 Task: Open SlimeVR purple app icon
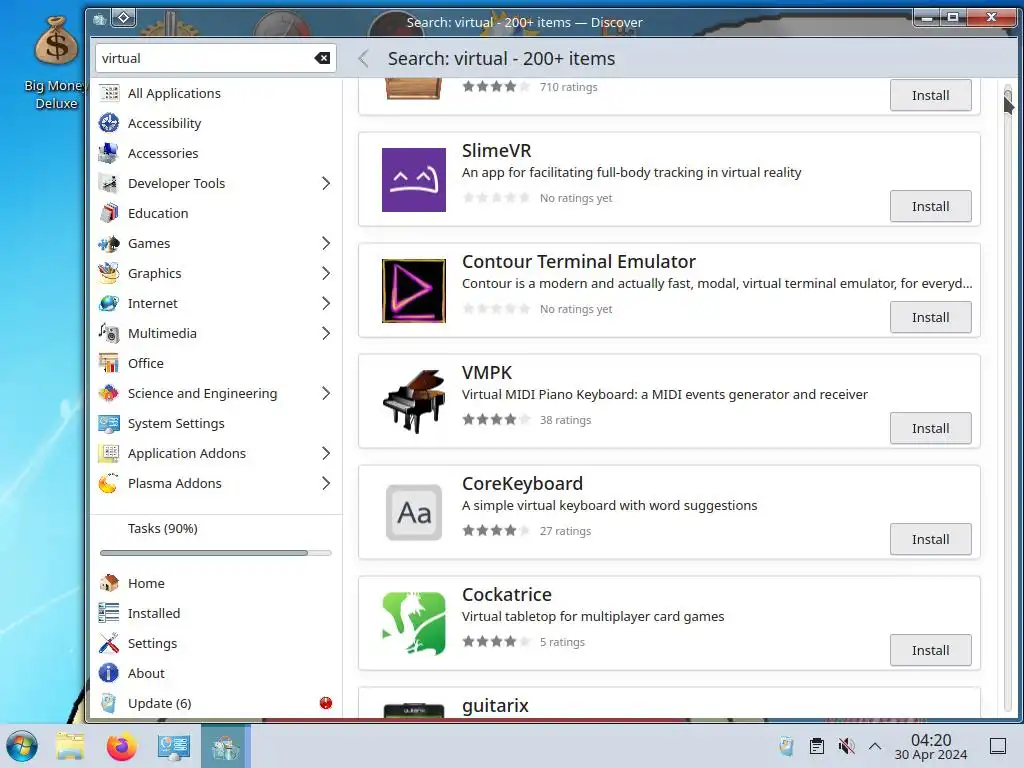413,180
